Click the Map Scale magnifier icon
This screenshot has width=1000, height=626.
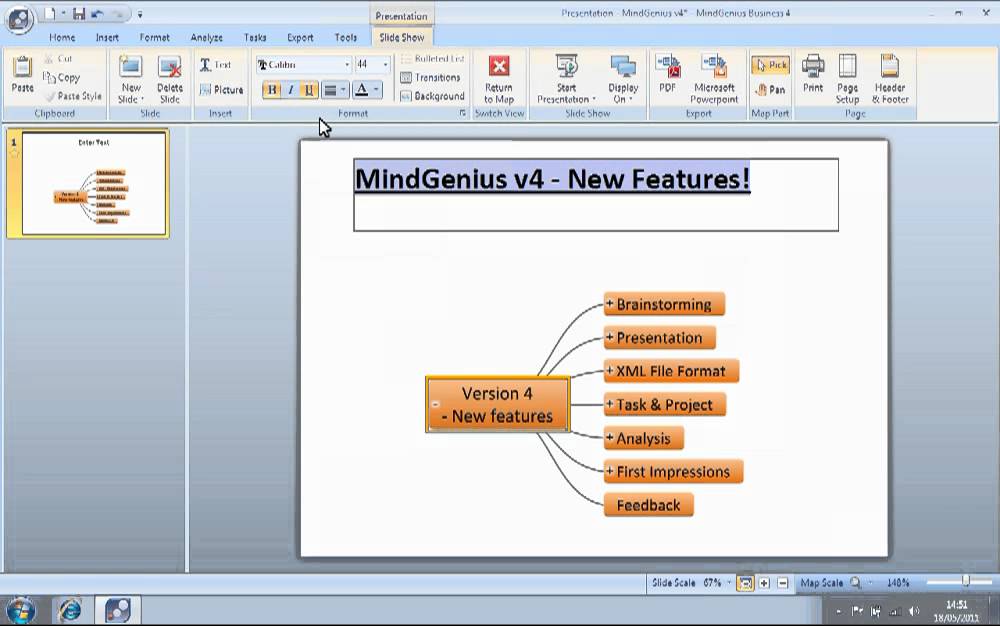pos(855,583)
